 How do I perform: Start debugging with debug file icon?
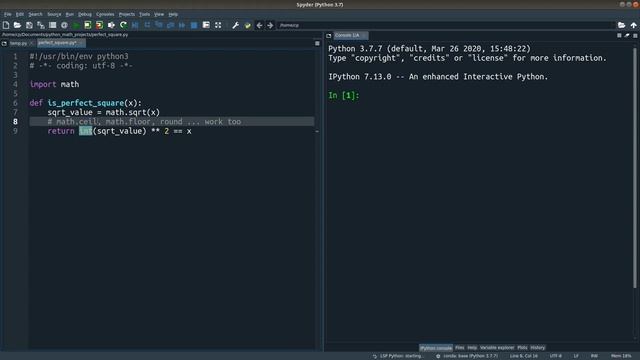pos(135,25)
